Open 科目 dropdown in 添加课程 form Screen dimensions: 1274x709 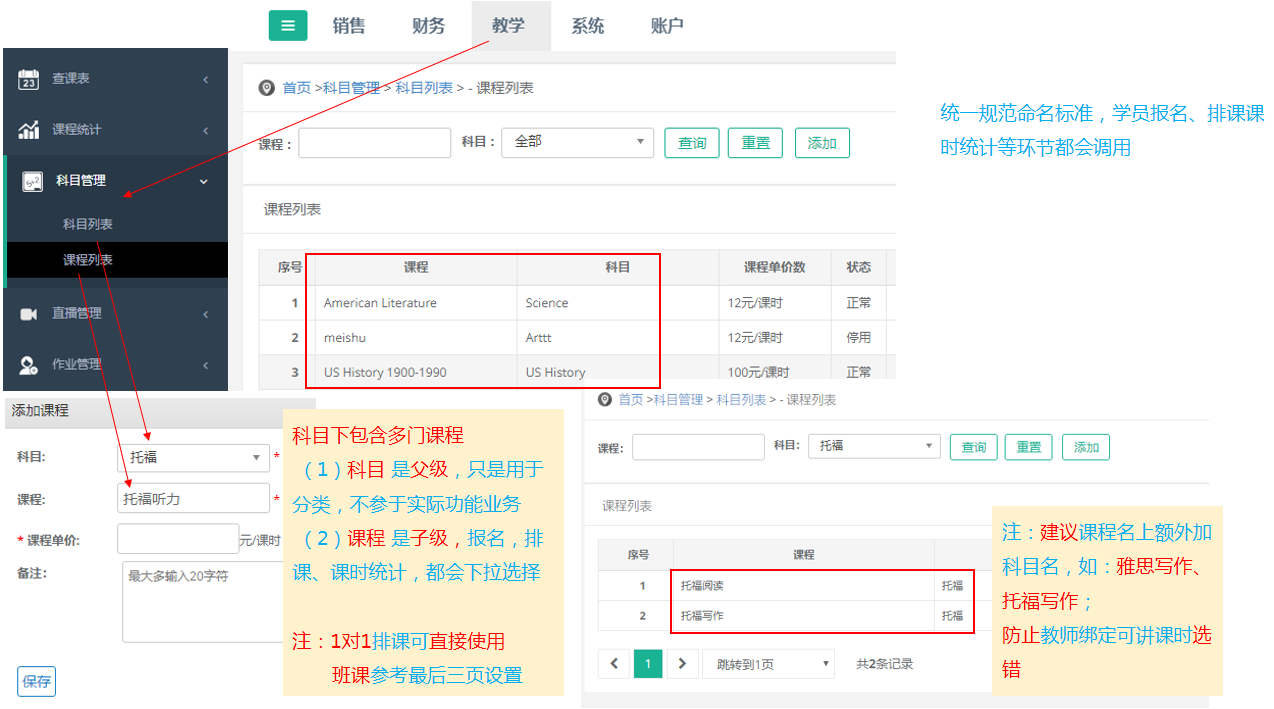click(193, 458)
